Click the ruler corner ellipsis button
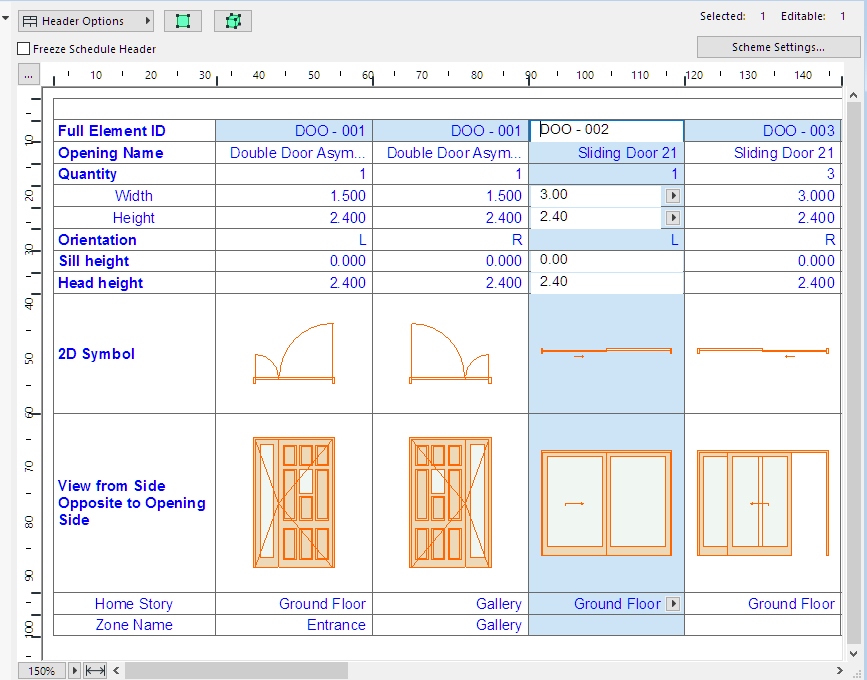 pyautogui.click(x=28, y=75)
